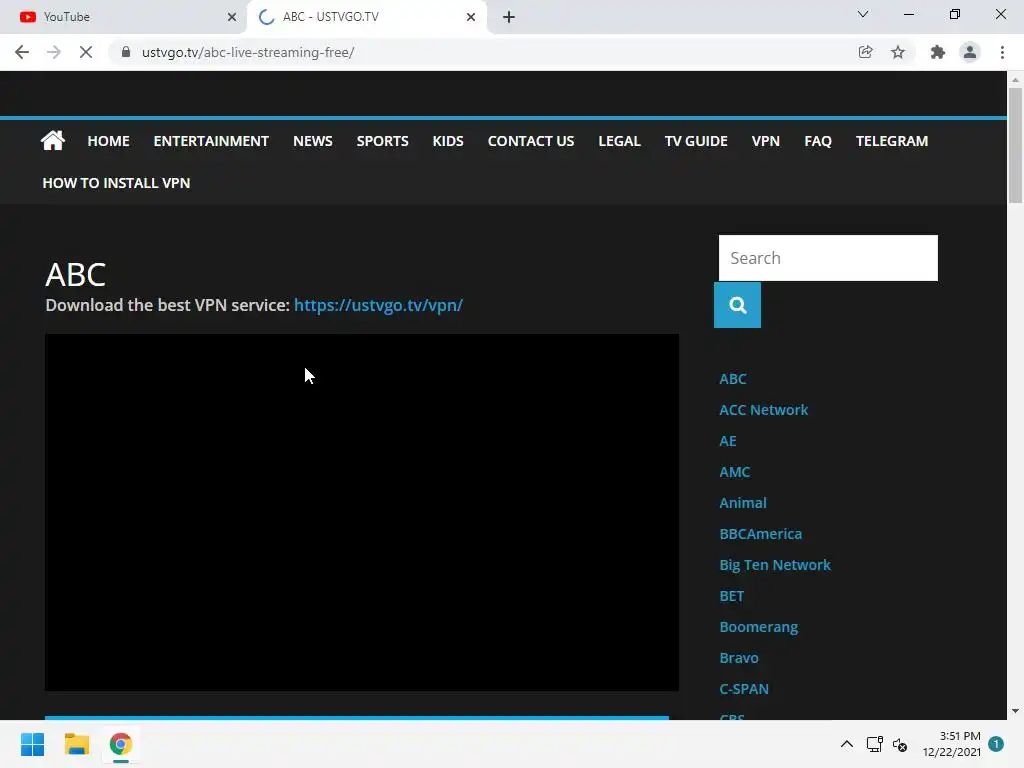This screenshot has height=768, width=1024.
Task: Open the NEWS menu item
Action: [313, 141]
